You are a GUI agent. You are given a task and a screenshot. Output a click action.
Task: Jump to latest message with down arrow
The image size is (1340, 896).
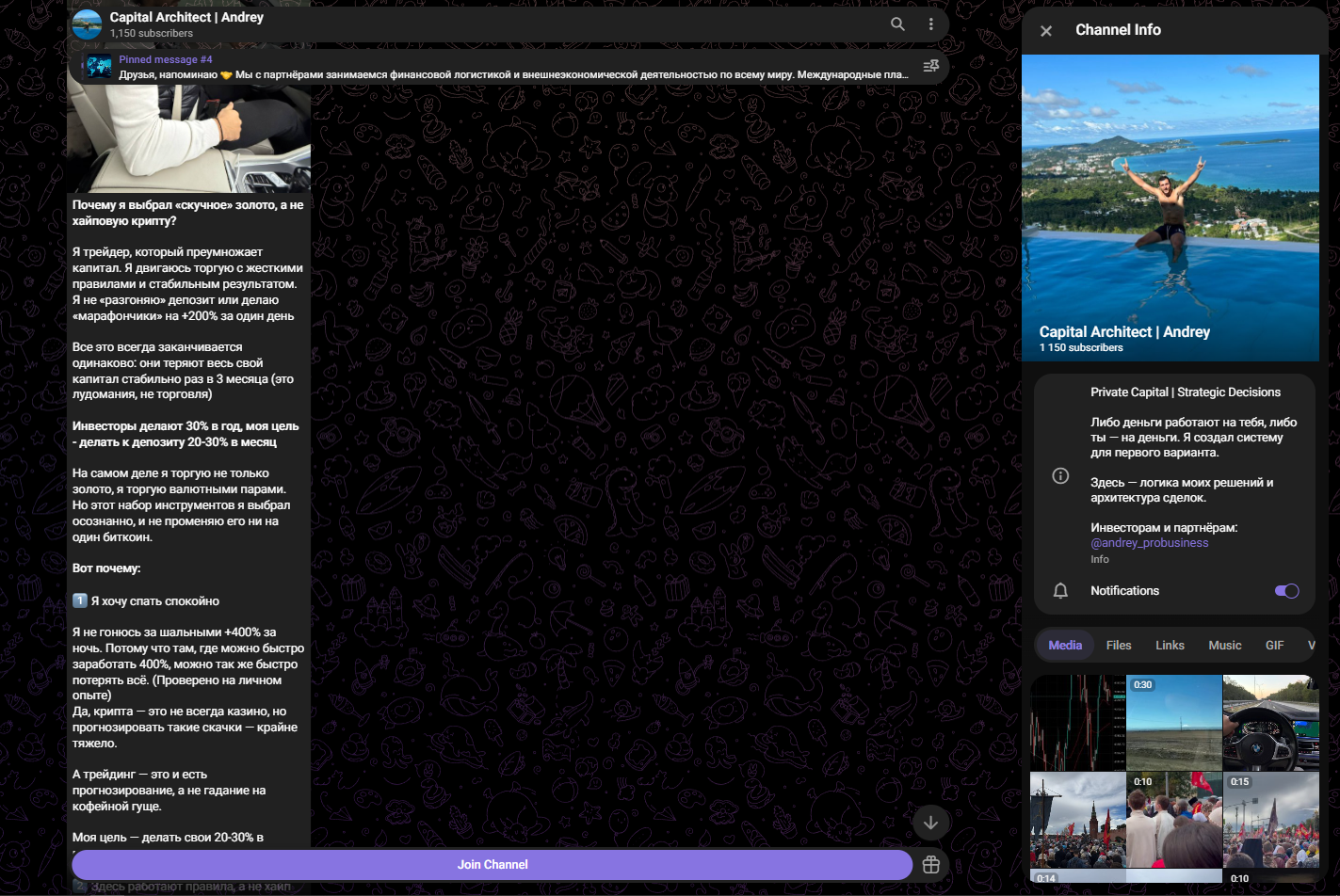(930, 823)
